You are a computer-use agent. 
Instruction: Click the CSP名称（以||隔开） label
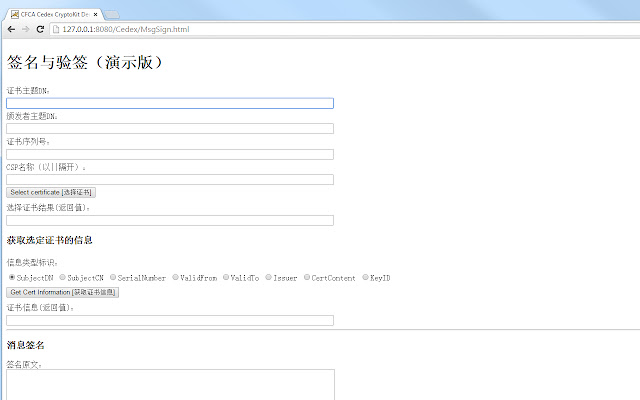46,167
